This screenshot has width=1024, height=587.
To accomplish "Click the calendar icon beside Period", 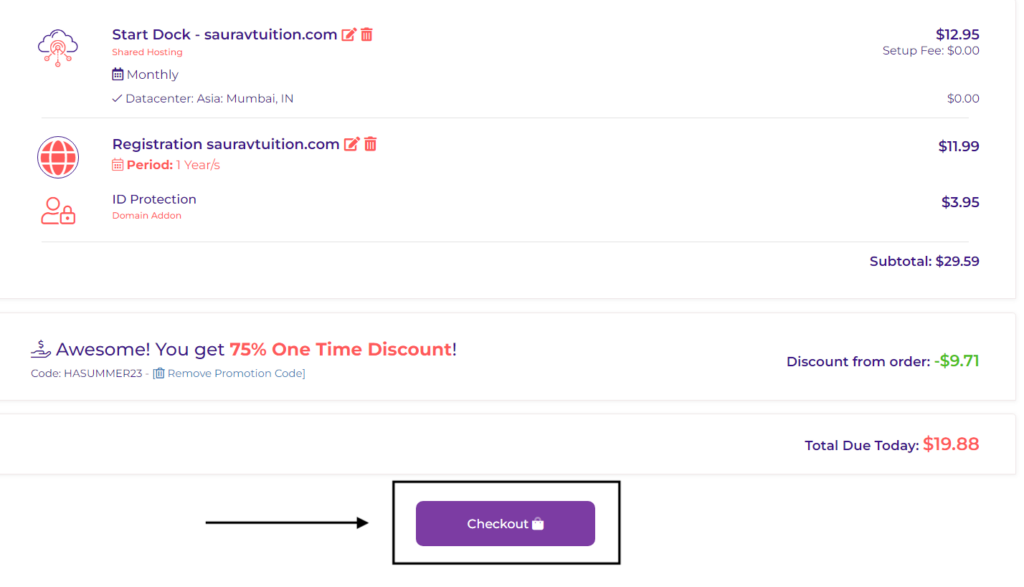I will click(118, 164).
